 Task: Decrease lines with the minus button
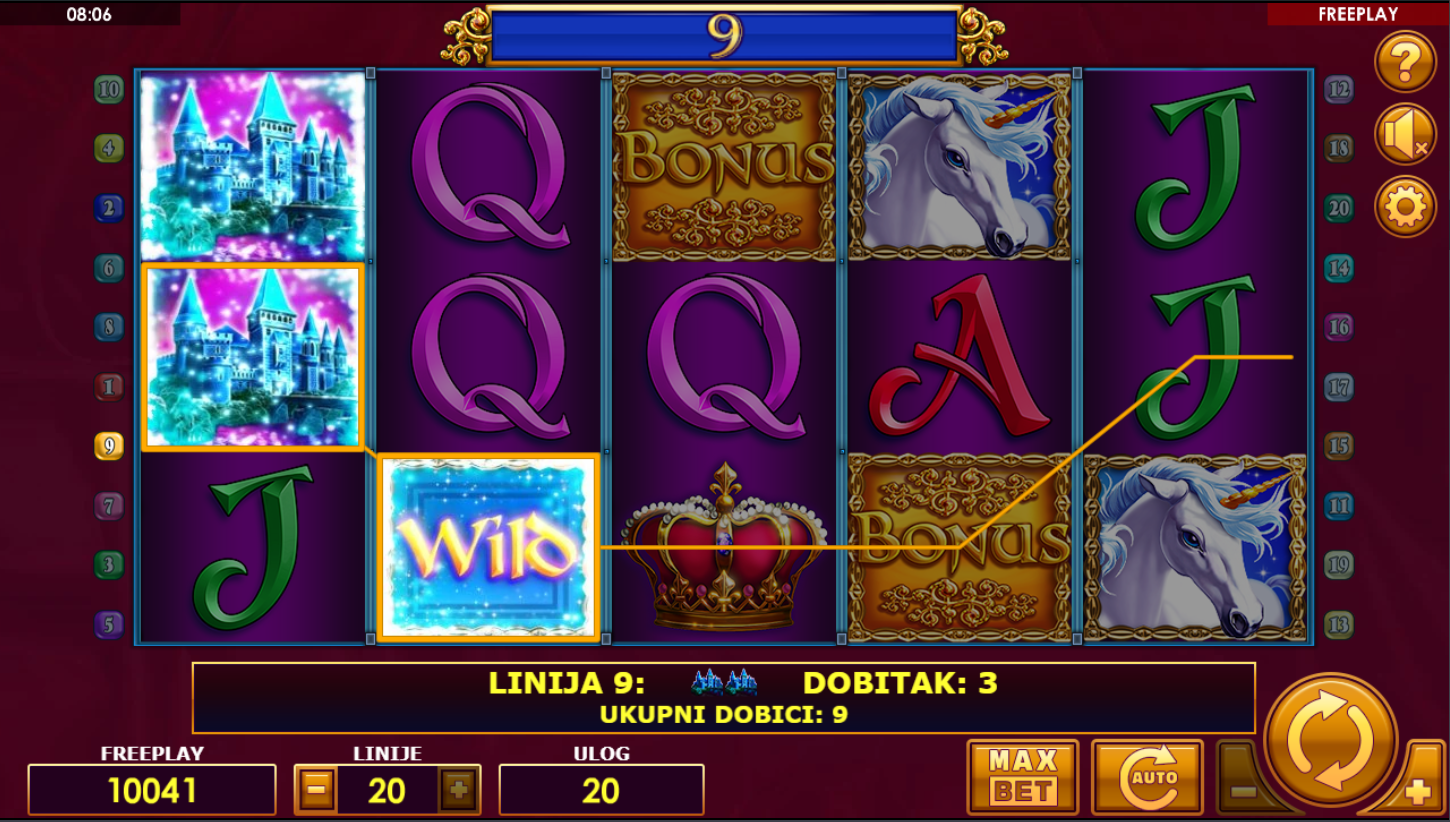coord(316,791)
